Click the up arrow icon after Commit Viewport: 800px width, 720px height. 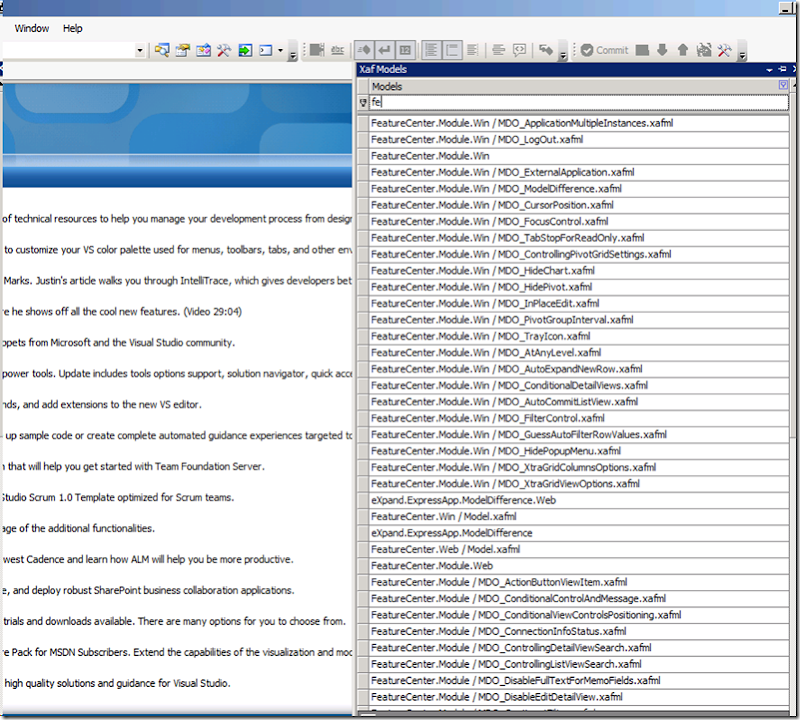click(683, 50)
